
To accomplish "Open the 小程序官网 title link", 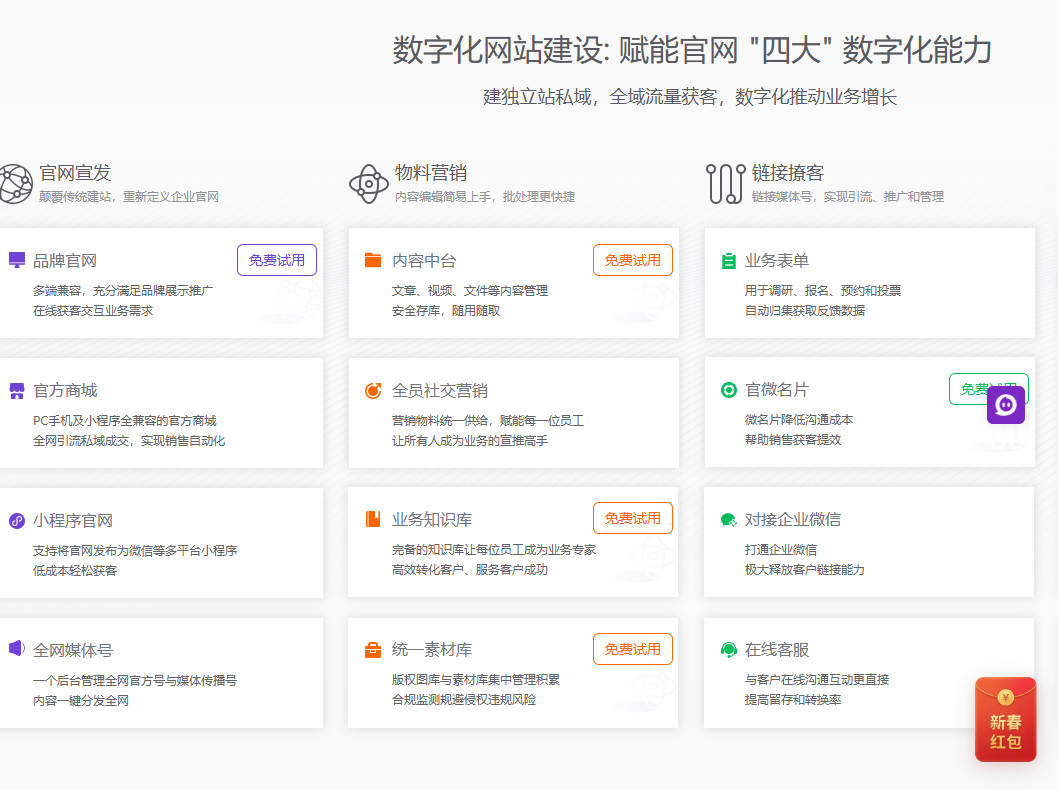I will point(73,520).
